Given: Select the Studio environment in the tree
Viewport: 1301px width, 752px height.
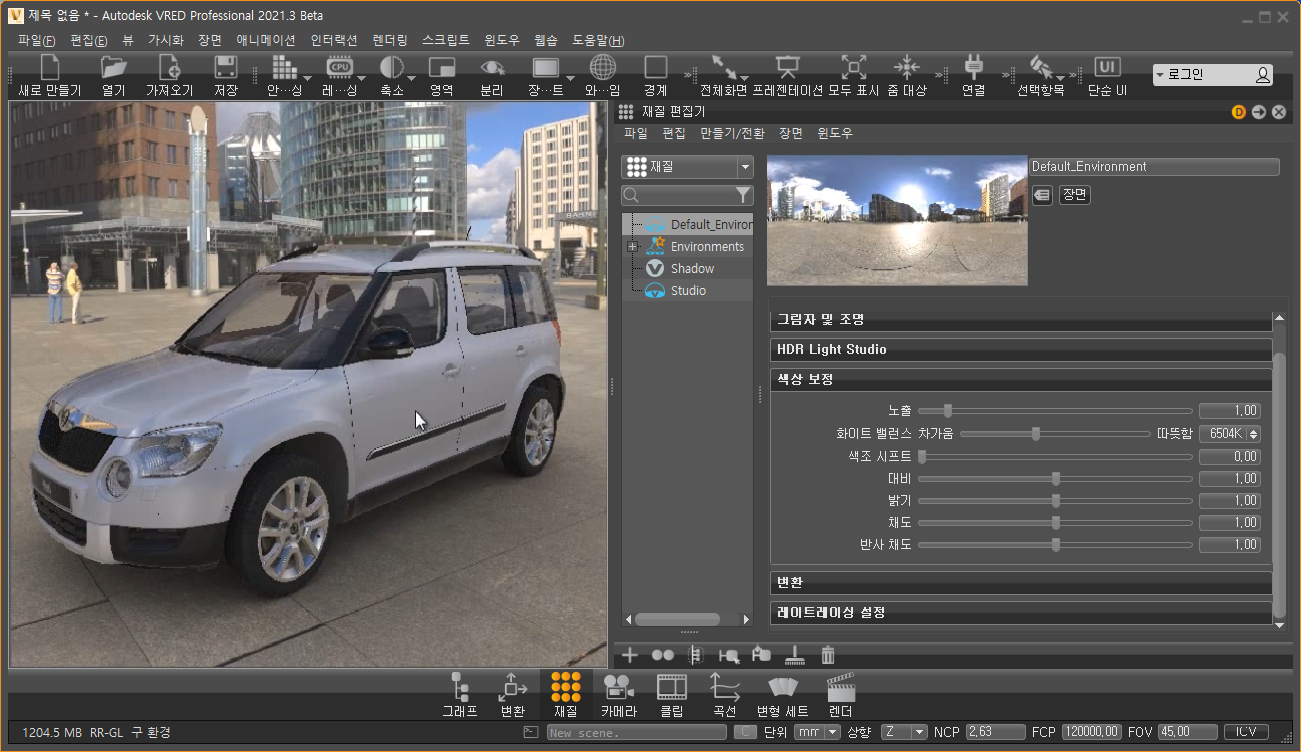Looking at the screenshot, I should tap(688, 291).
